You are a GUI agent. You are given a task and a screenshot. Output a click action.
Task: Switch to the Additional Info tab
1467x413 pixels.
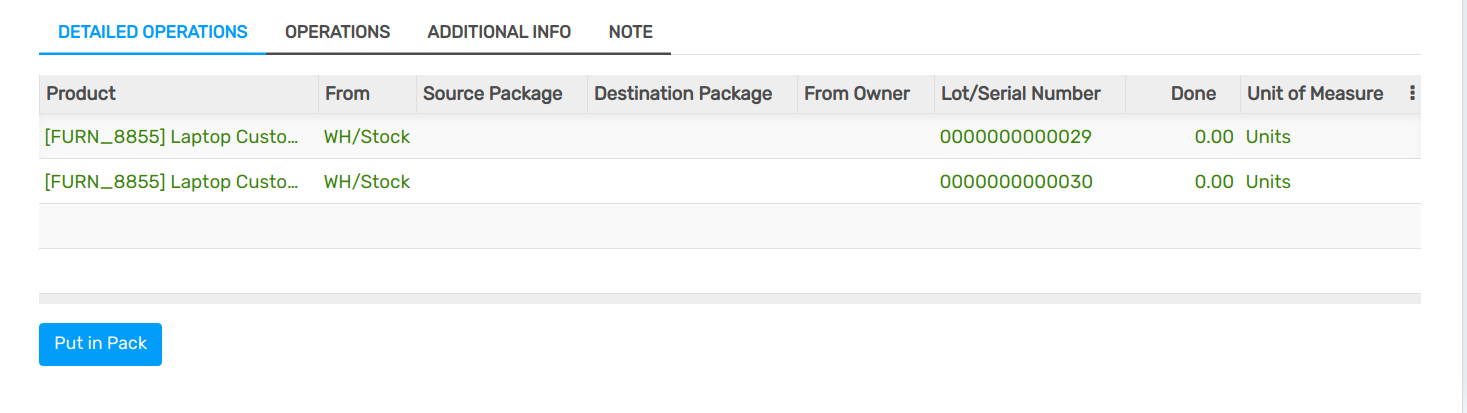coord(499,32)
